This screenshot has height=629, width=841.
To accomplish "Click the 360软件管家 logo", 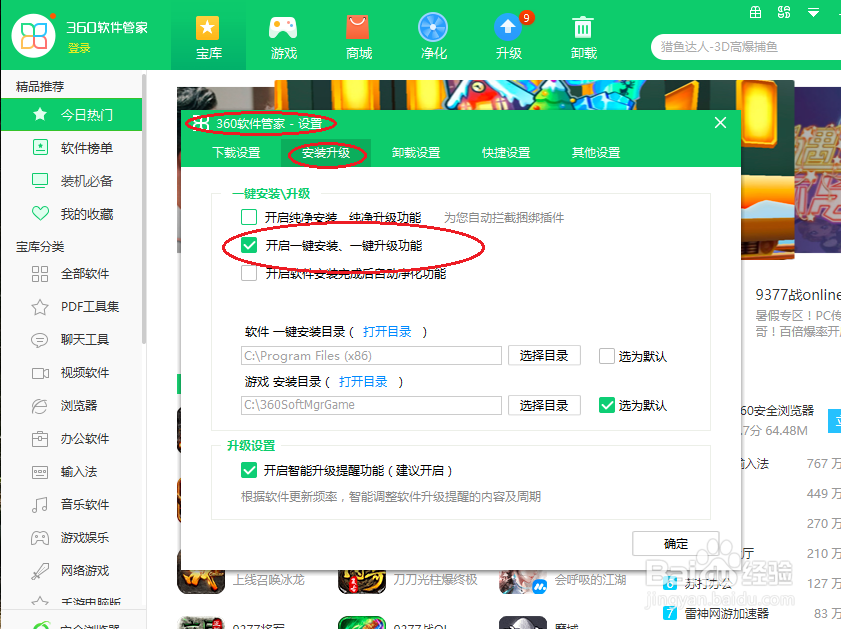I will [x=33, y=36].
